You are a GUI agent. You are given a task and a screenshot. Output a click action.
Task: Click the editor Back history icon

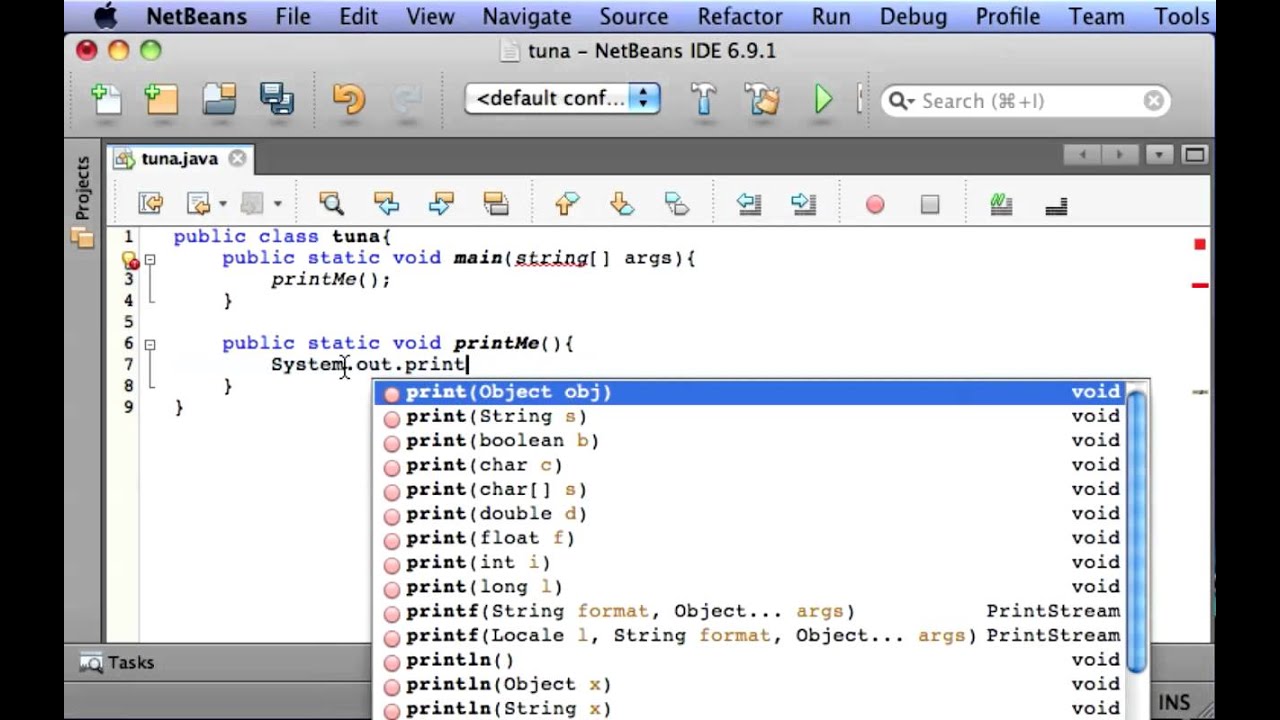pos(199,204)
